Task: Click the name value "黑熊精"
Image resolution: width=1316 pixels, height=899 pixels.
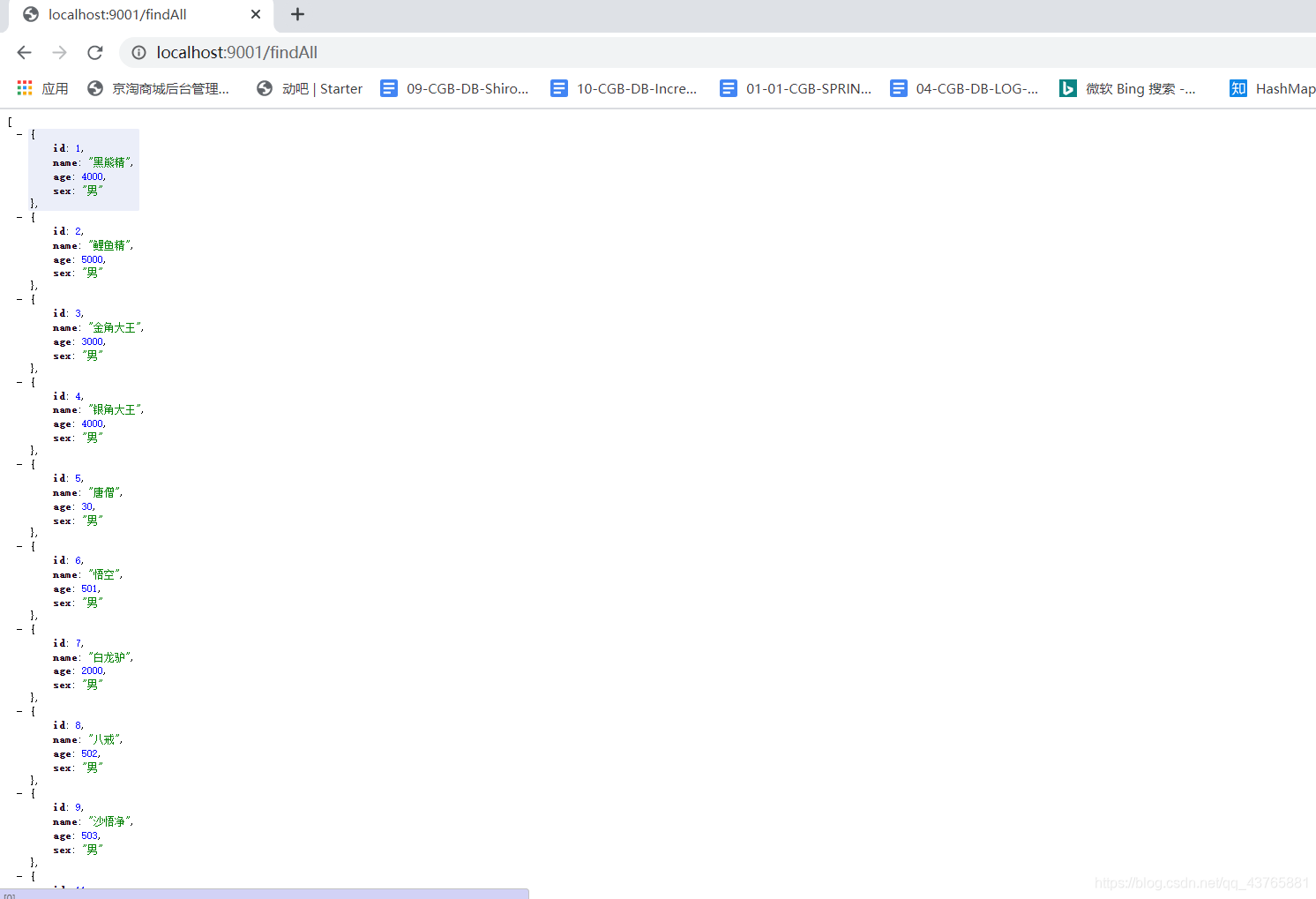Action: [108, 162]
